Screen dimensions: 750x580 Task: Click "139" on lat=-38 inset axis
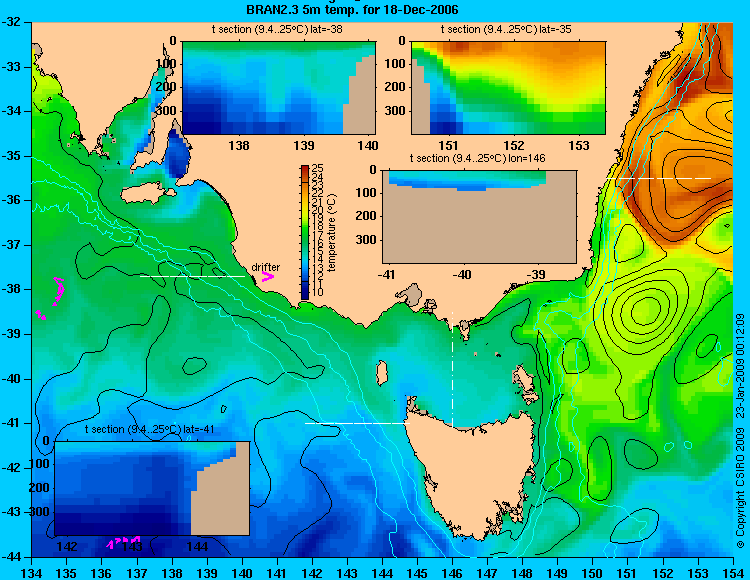tap(304, 145)
